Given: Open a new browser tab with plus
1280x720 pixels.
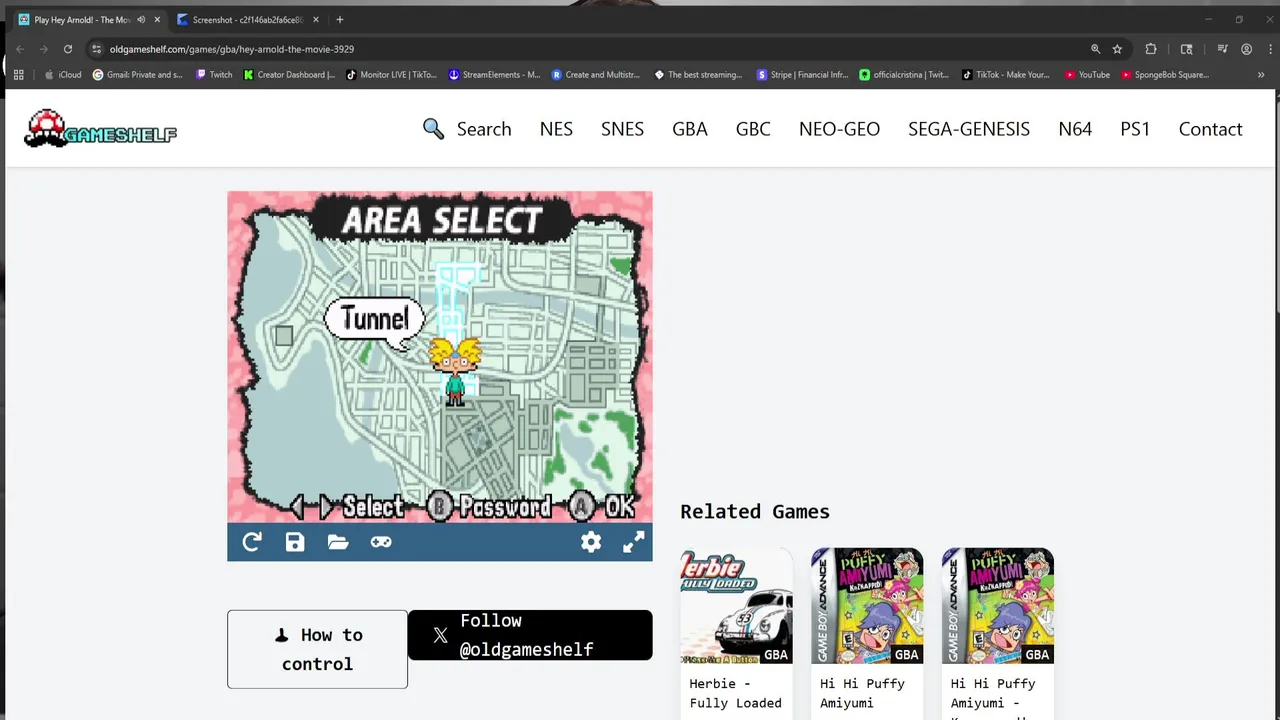Looking at the screenshot, I should 340,20.
